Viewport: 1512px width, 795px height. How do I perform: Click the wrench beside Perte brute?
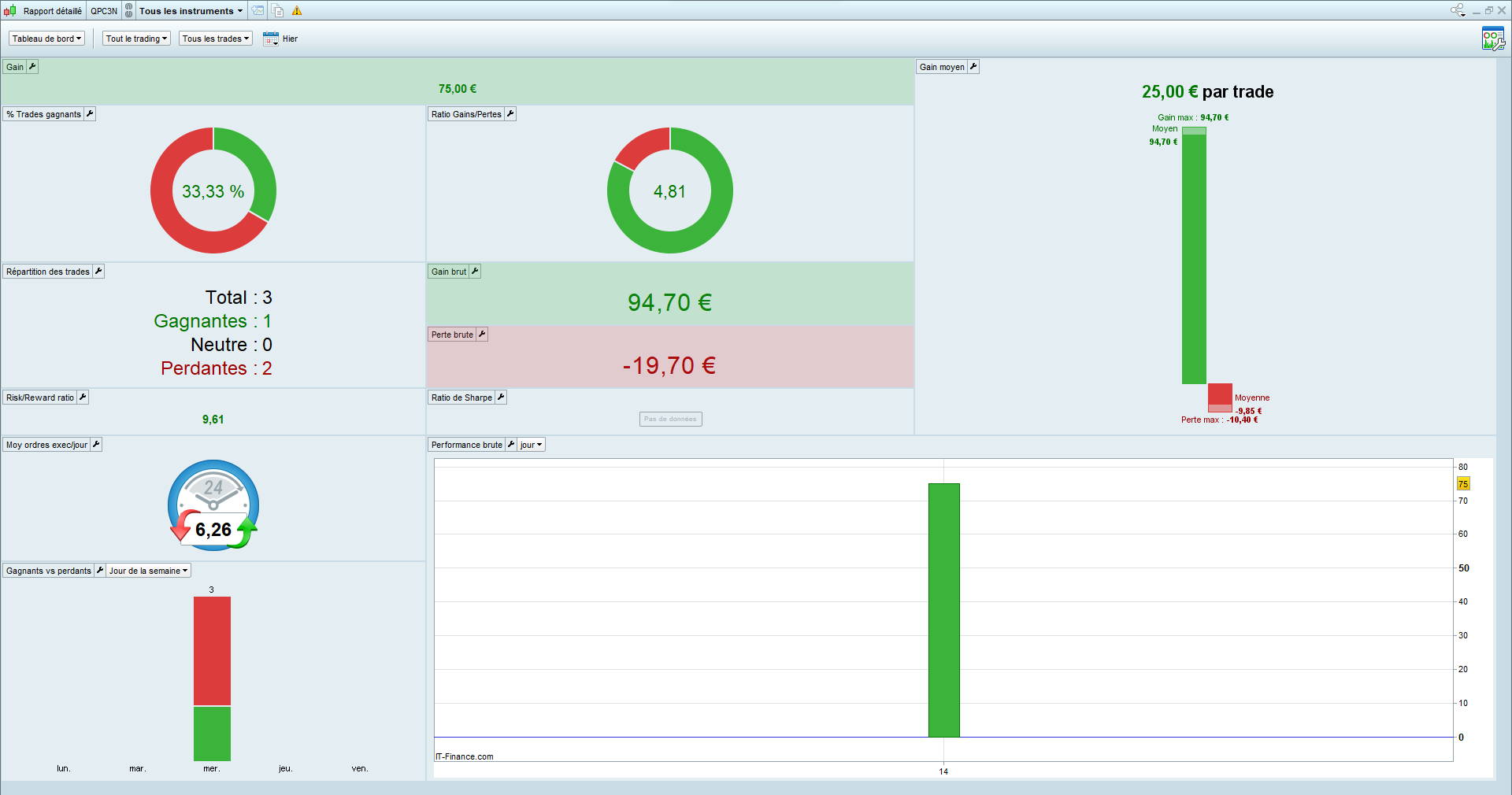(x=482, y=335)
